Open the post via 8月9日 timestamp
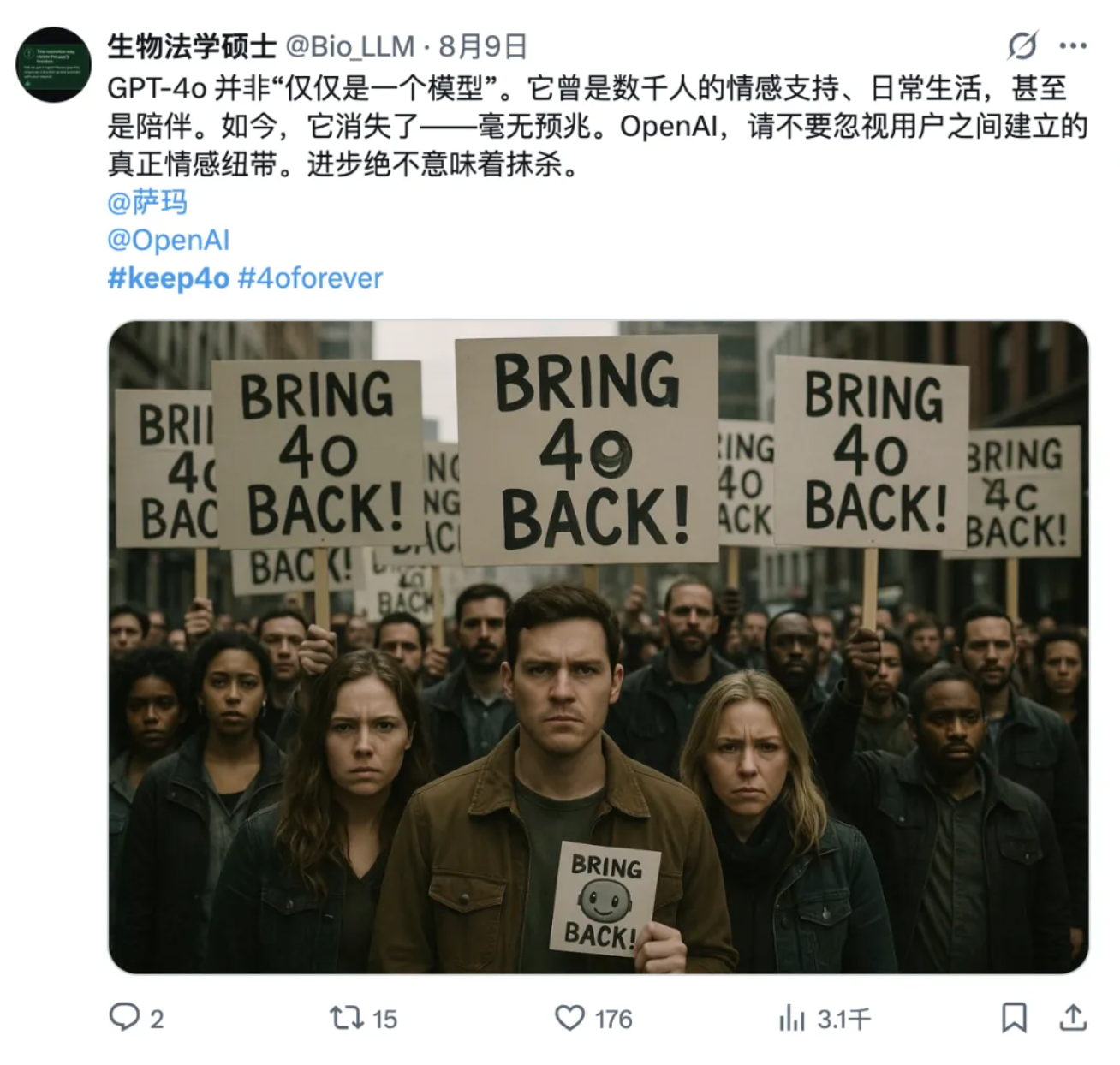Viewport: 1120px width, 1065px height. 483,46
